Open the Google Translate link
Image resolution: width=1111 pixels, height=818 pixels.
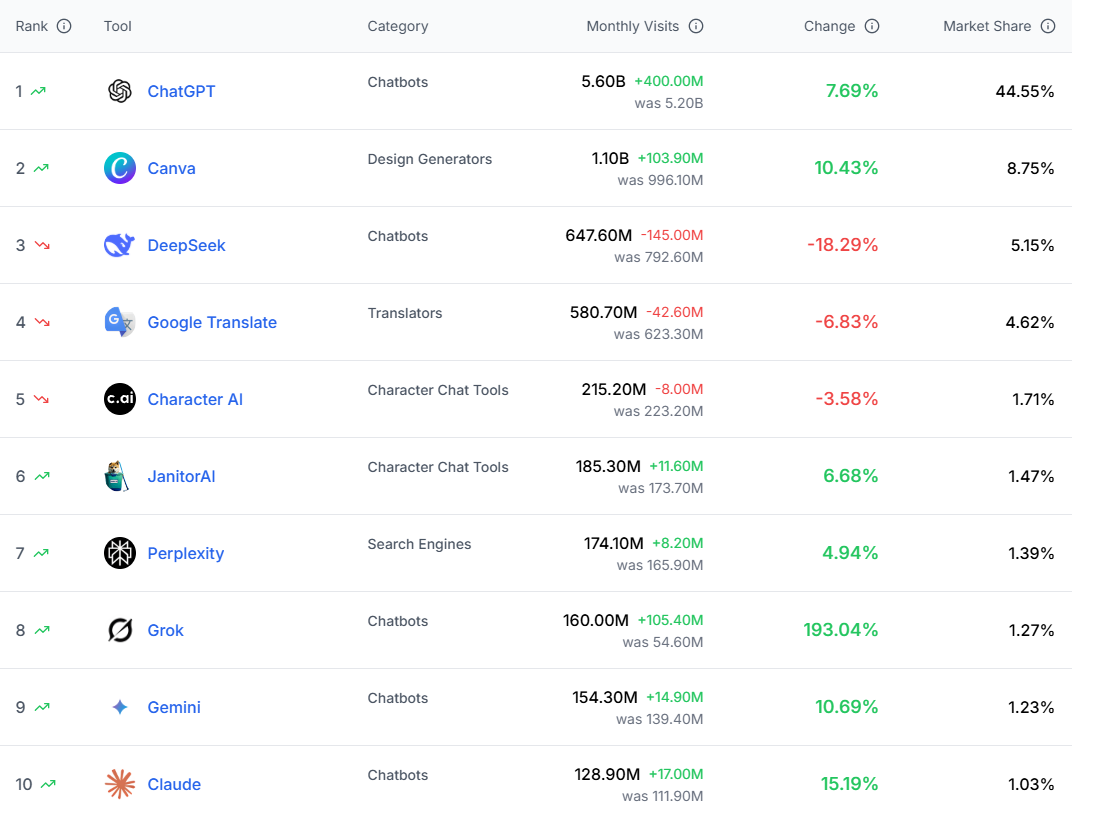(212, 322)
